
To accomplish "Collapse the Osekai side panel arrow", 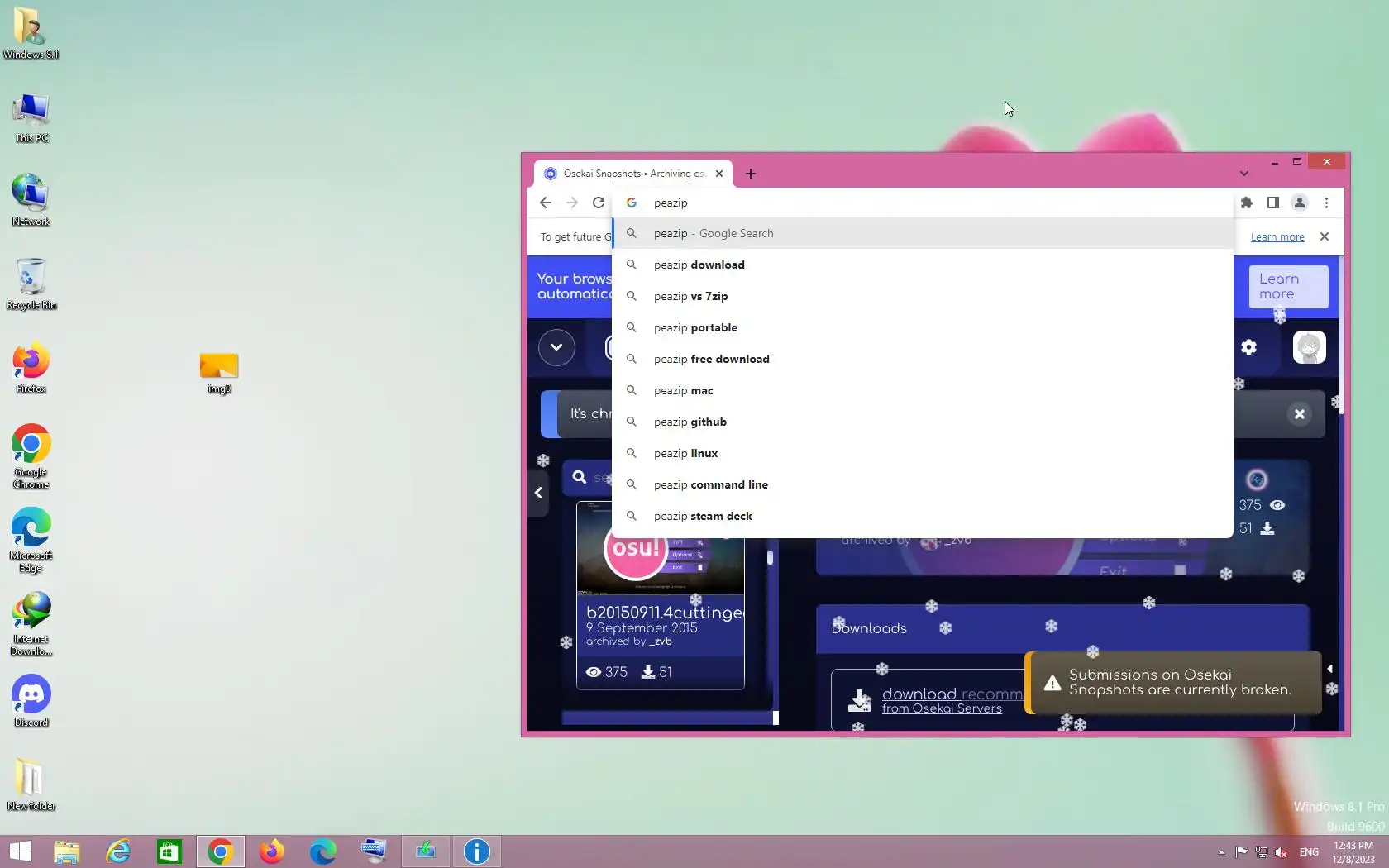I will point(538,493).
